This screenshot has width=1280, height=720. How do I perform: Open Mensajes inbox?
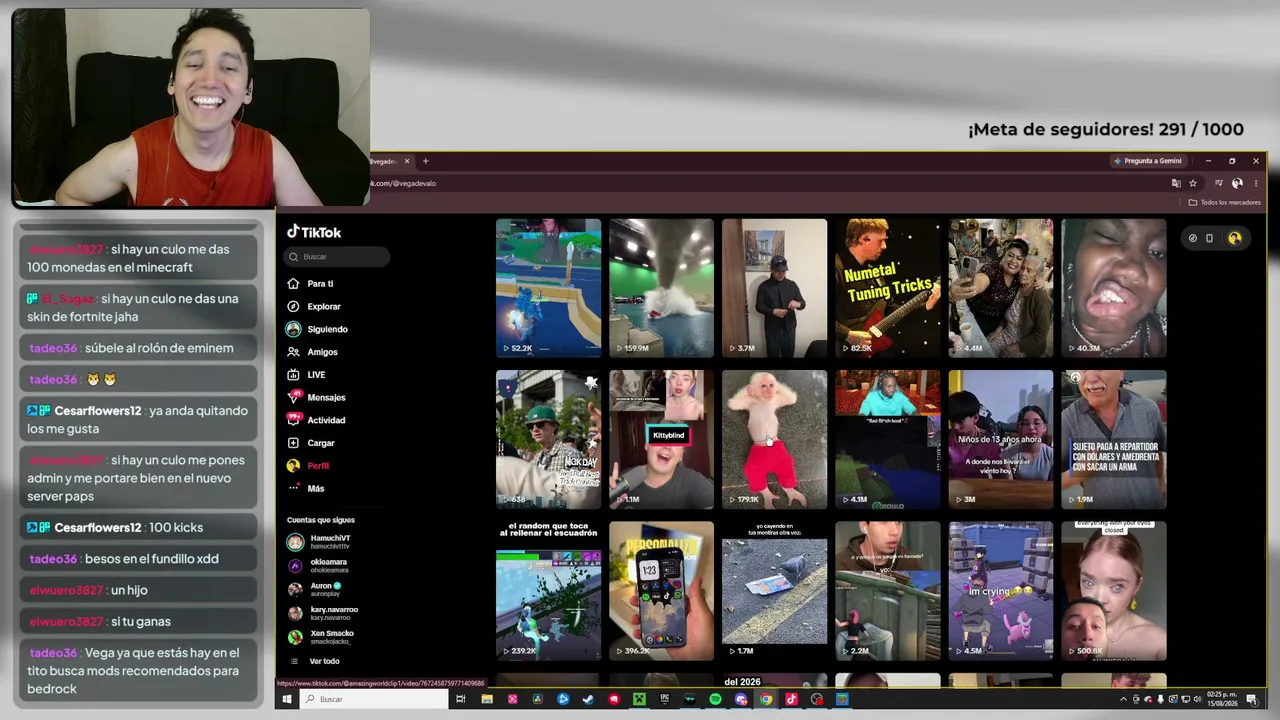pyautogui.click(x=316, y=397)
